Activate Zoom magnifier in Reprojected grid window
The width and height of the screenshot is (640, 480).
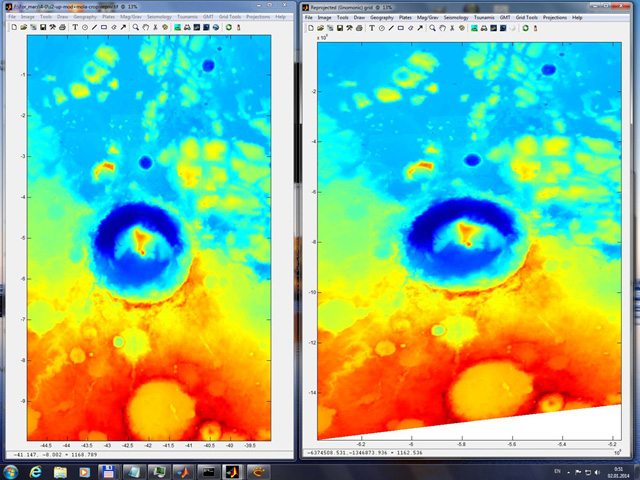[432, 28]
